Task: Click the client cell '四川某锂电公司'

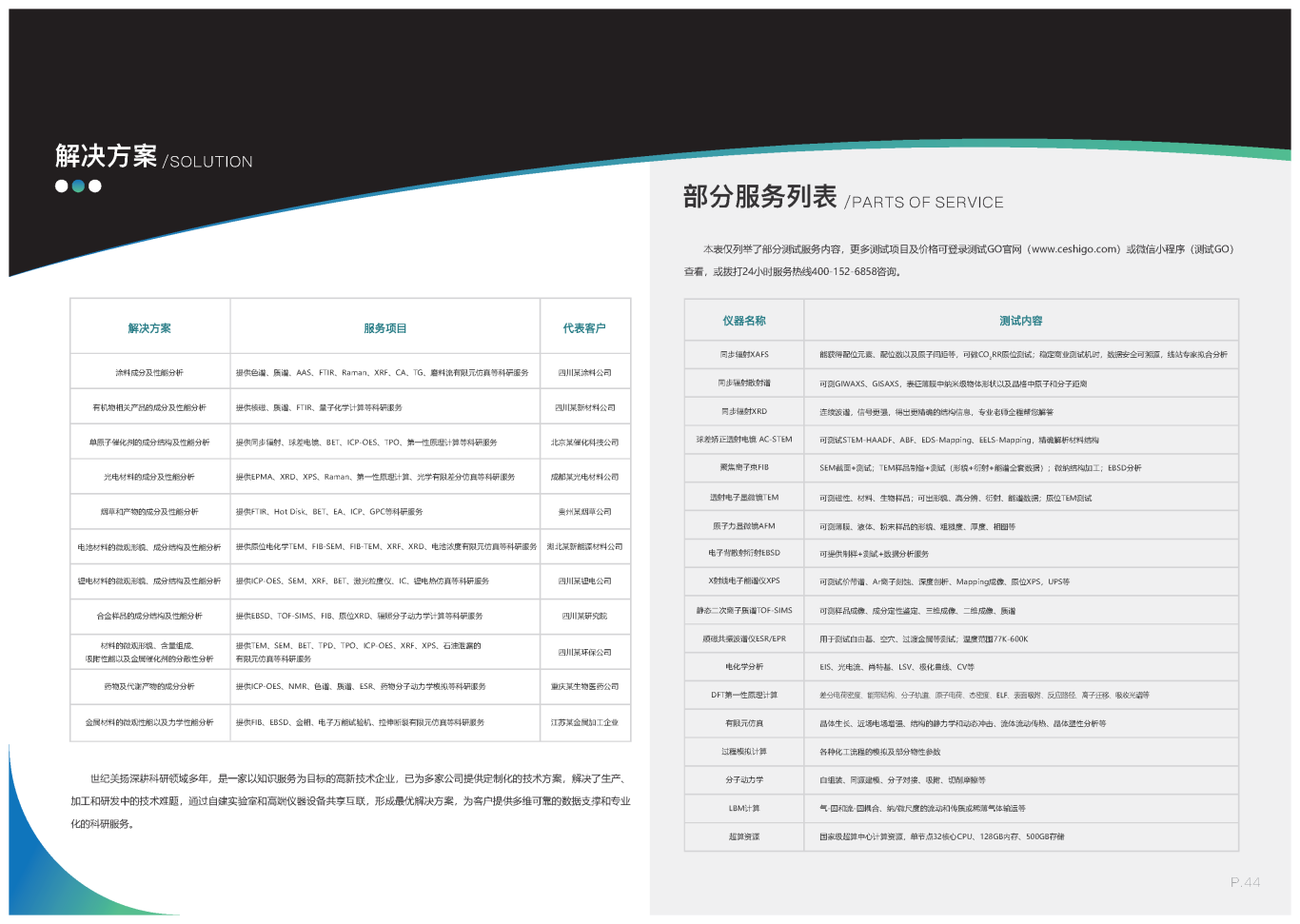Action: click(585, 580)
